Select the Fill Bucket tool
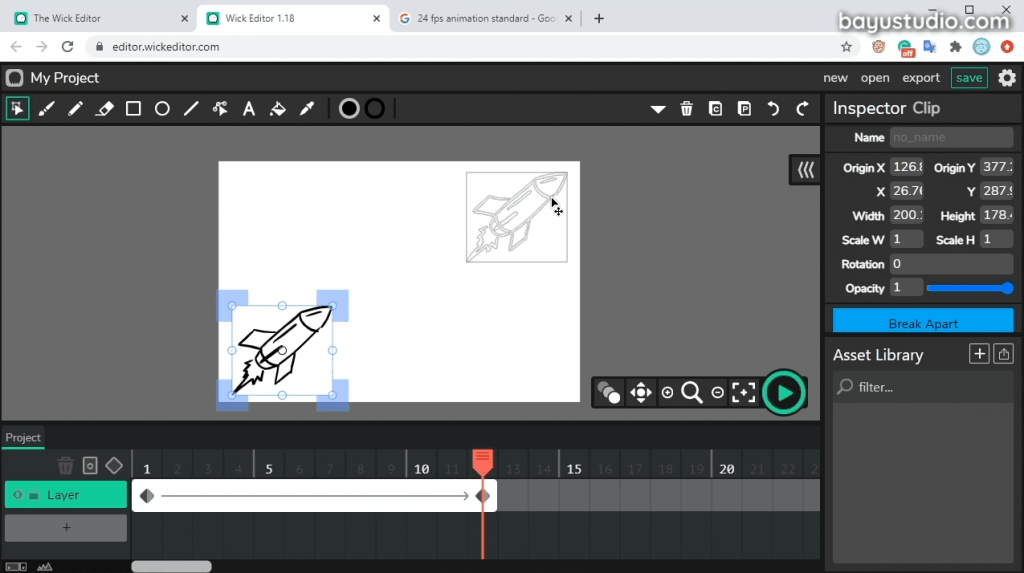Screen dimensions: 1024x573 (278, 108)
